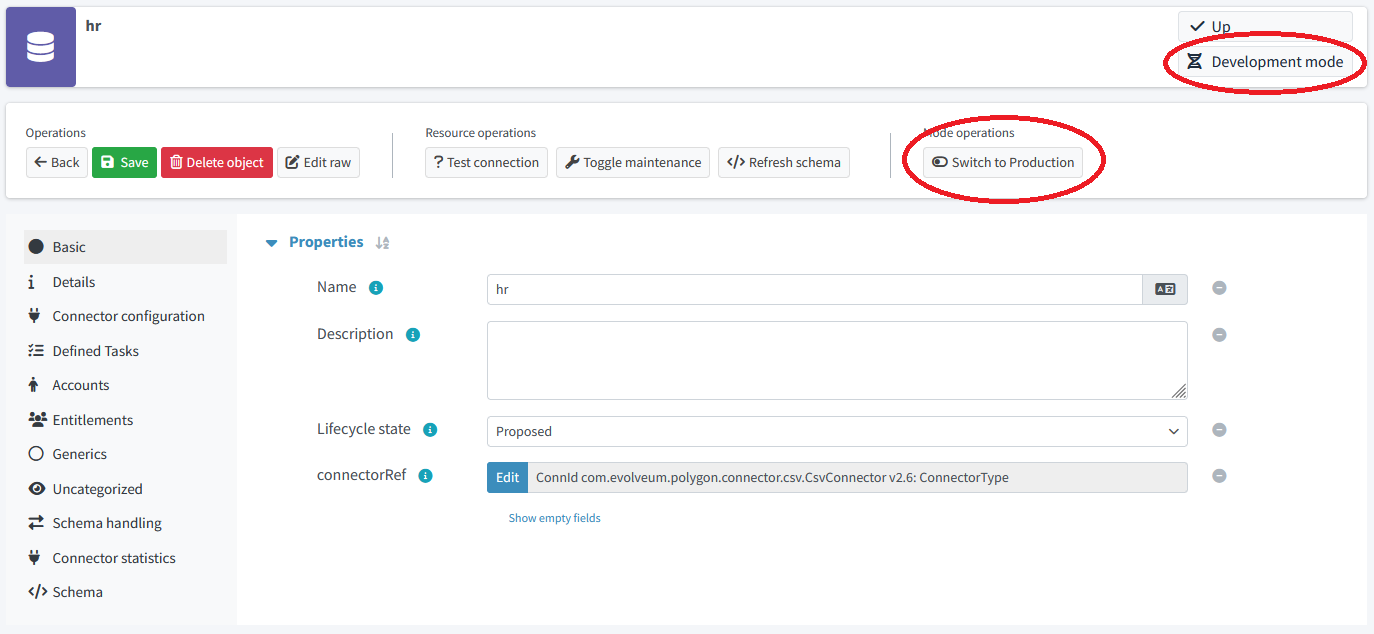
Task: Toggle case normalization on the Name field
Action: [1164, 288]
